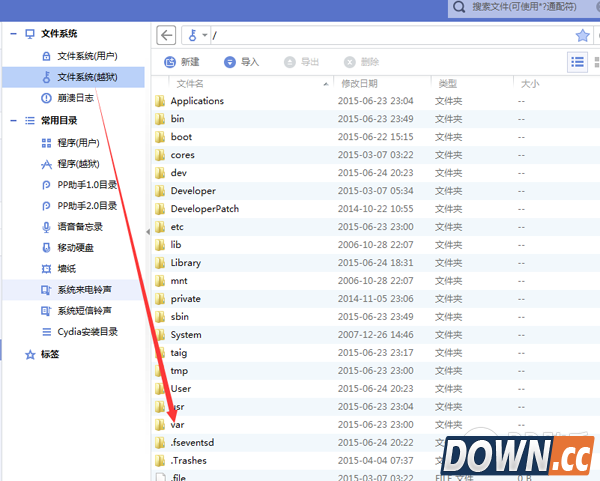Click the 删除 (Delete) button
This screenshot has width=600, height=481.
(361, 62)
